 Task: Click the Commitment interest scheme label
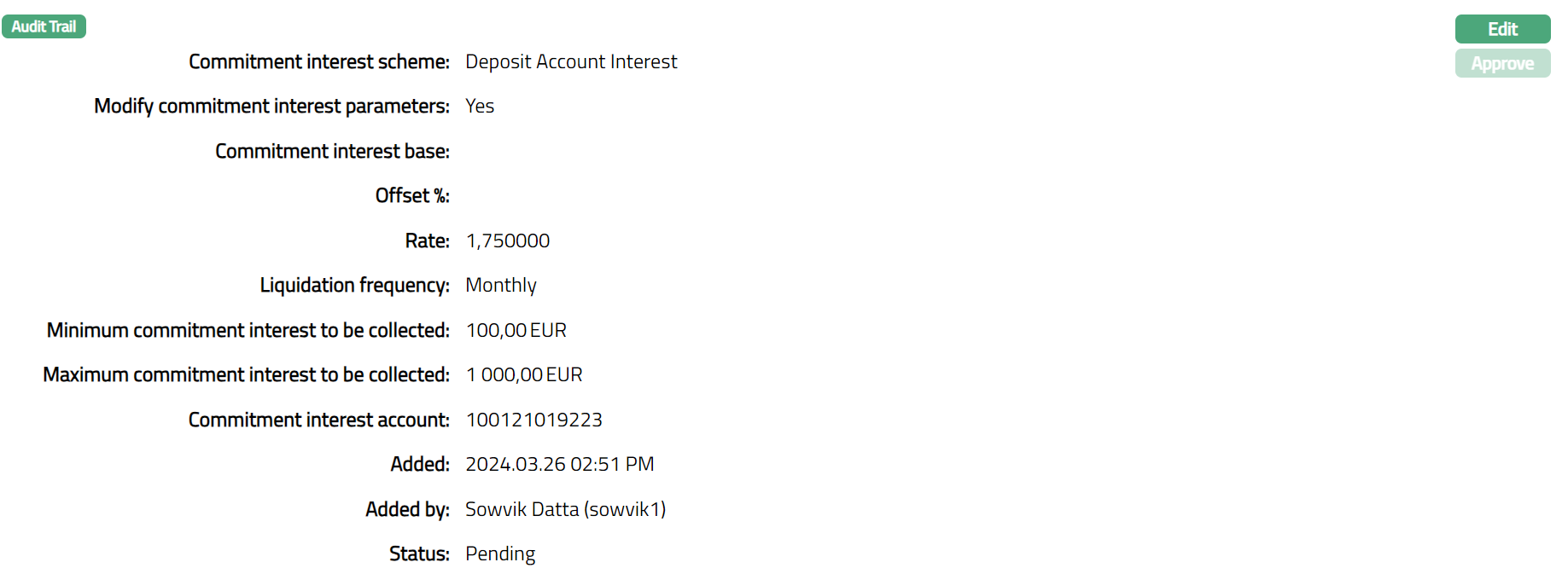click(318, 61)
